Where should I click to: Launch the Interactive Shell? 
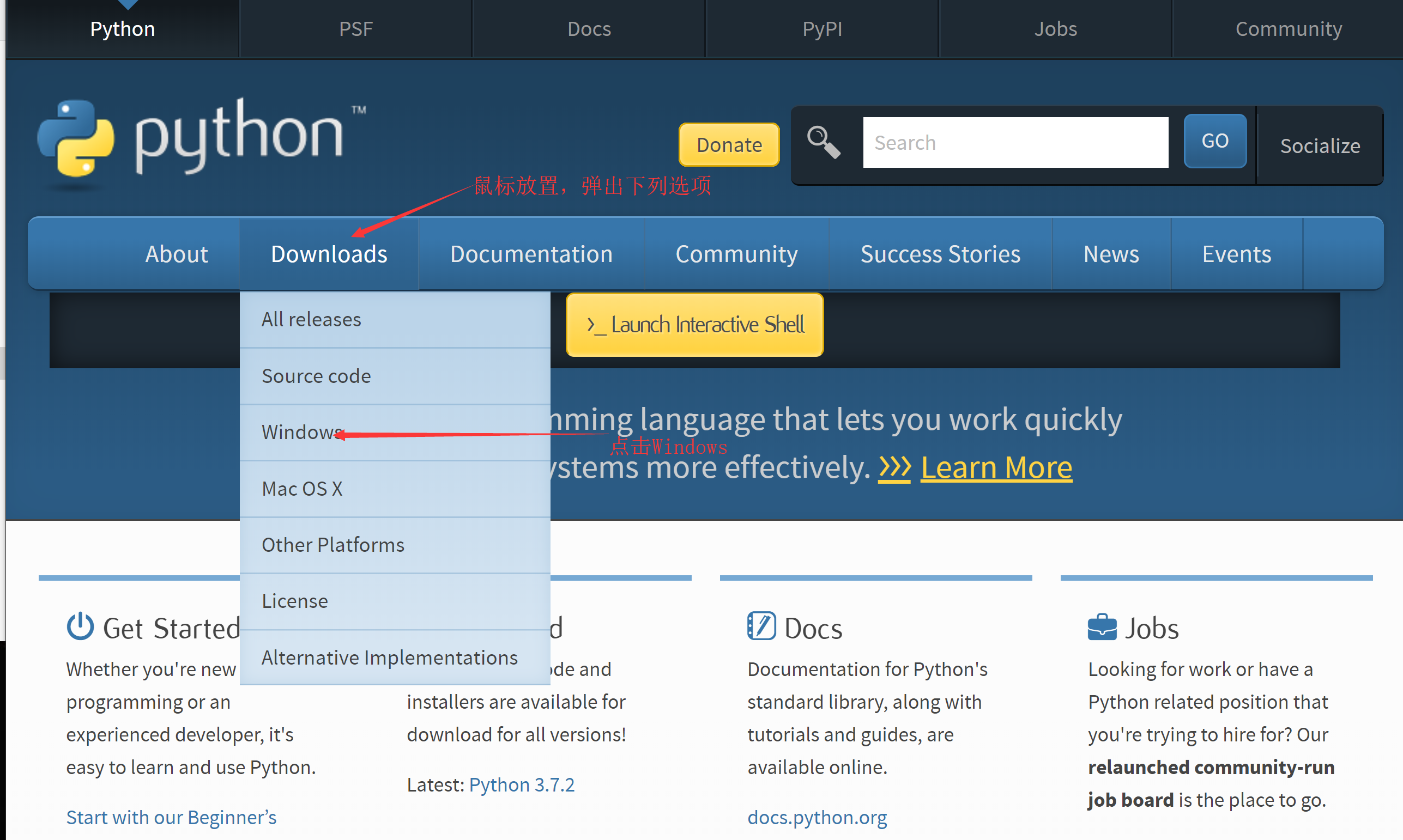(x=695, y=325)
